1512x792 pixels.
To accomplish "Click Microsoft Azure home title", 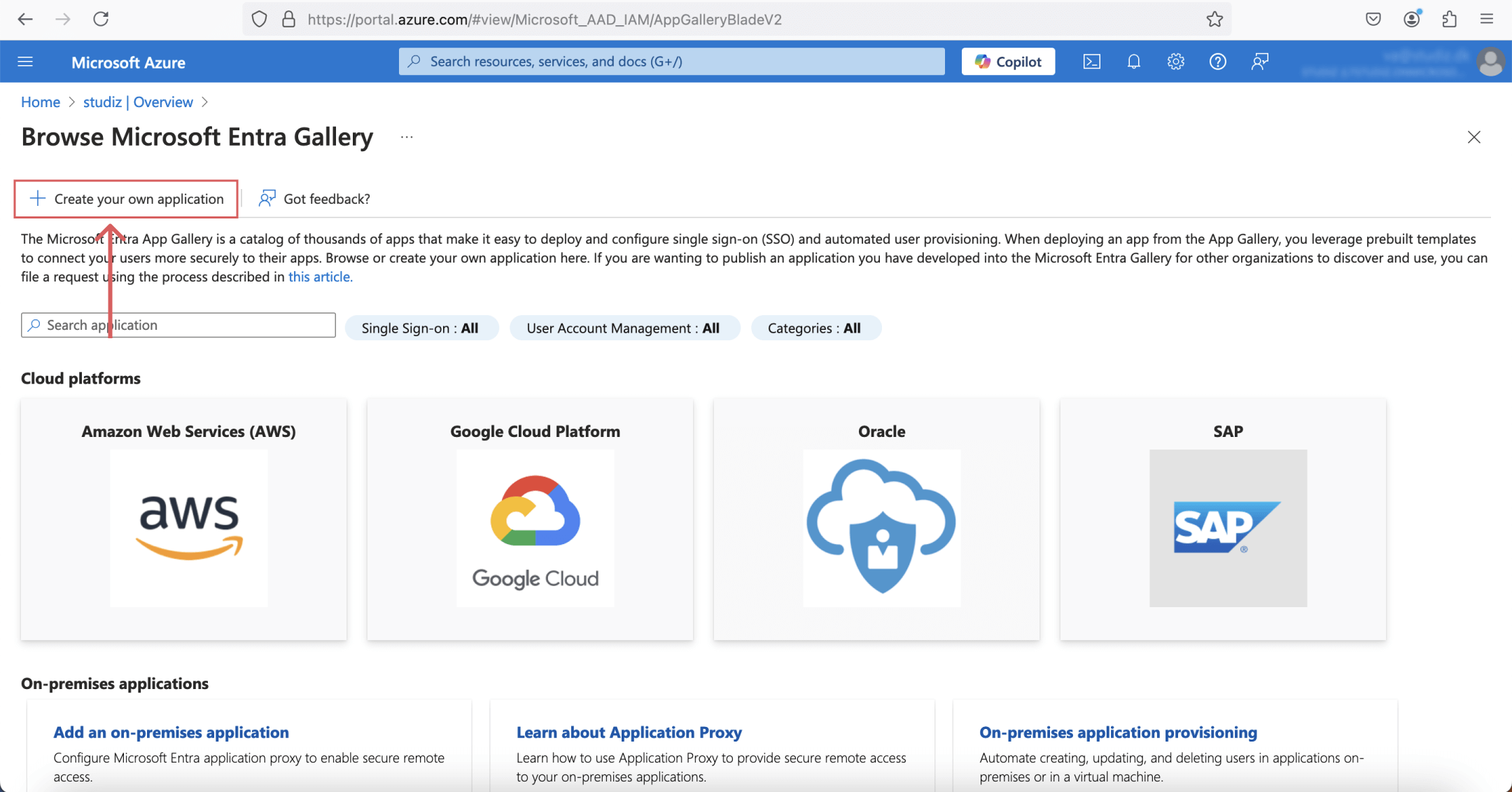I will coord(128,62).
